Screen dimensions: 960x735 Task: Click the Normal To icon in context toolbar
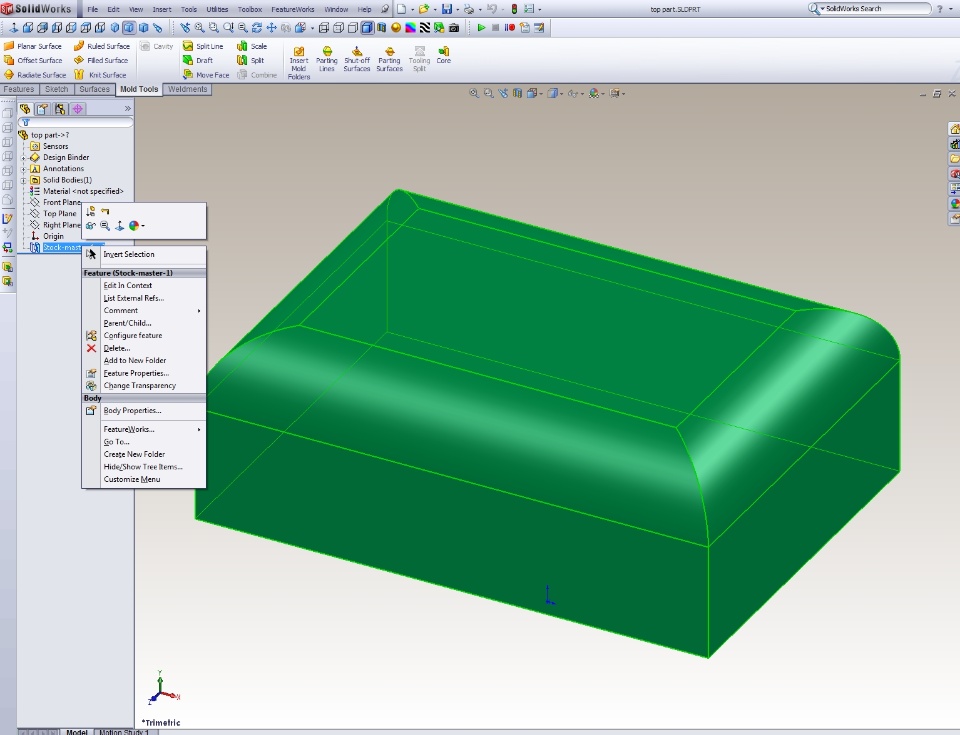[x=119, y=225]
